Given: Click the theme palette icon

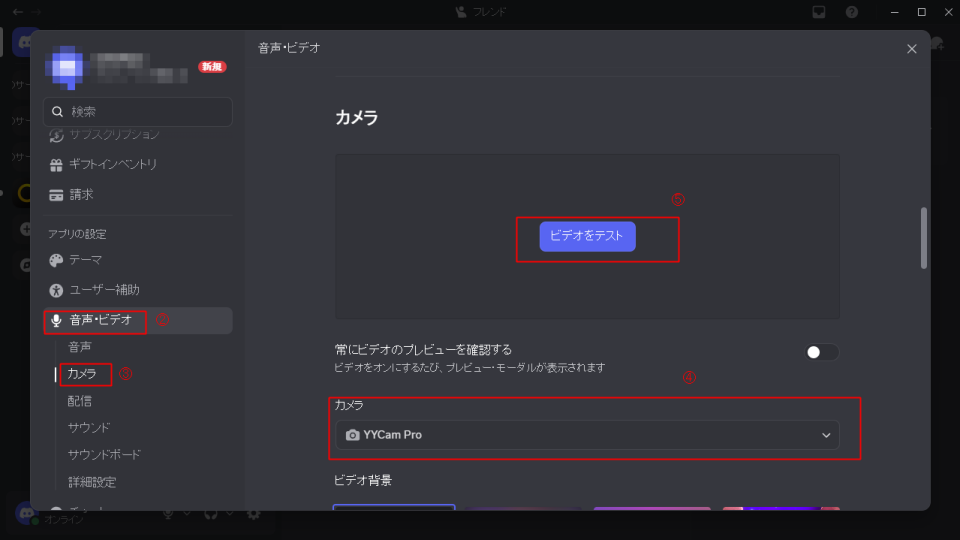Looking at the screenshot, I should pos(57,260).
